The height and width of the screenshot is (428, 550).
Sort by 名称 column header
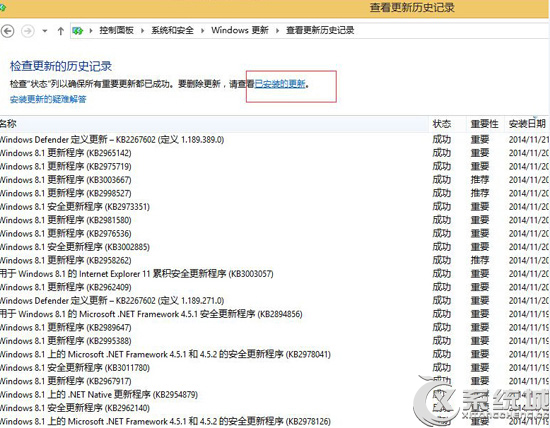tap(214, 124)
